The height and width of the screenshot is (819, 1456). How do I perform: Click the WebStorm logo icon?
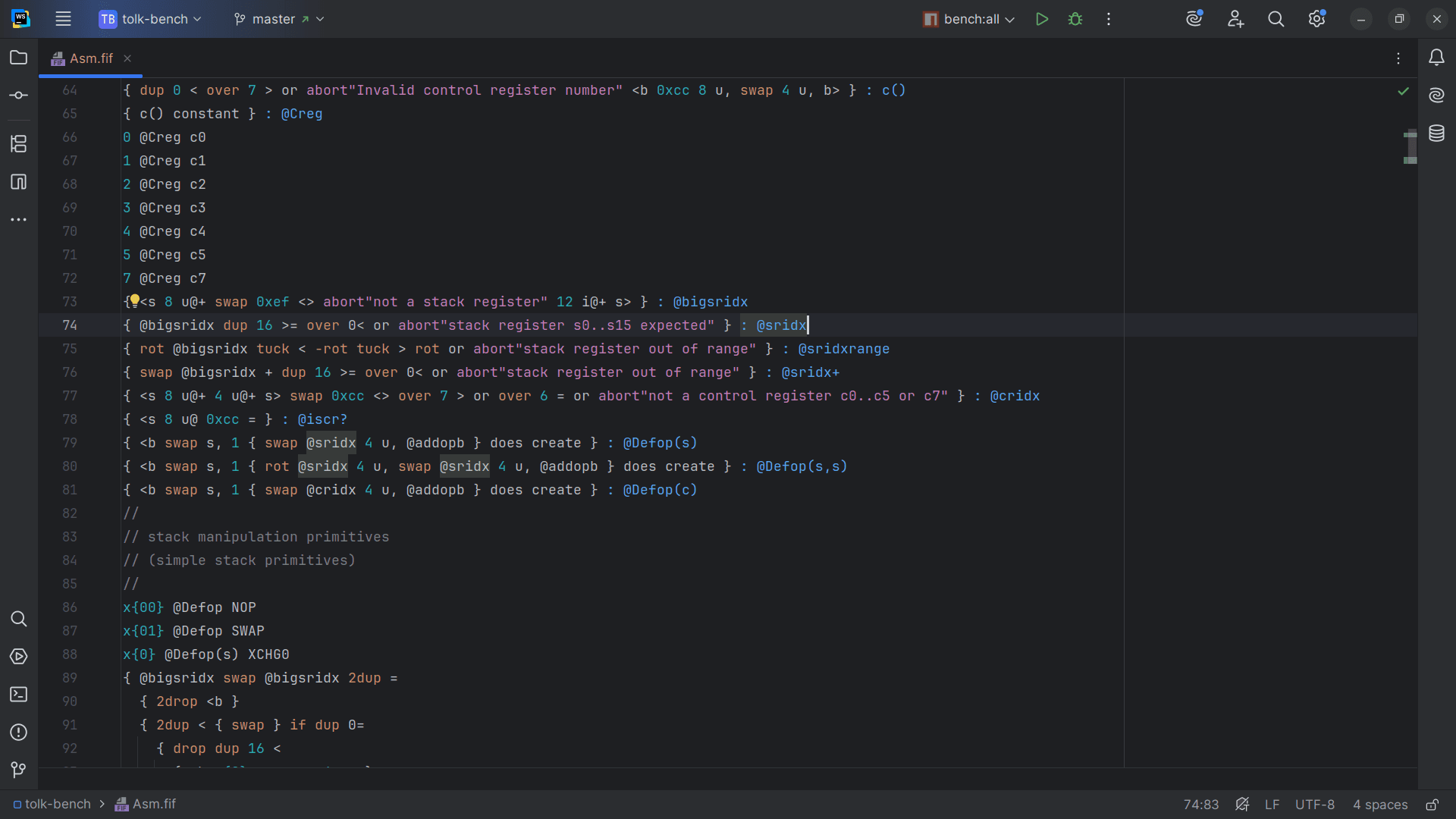tap(21, 19)
